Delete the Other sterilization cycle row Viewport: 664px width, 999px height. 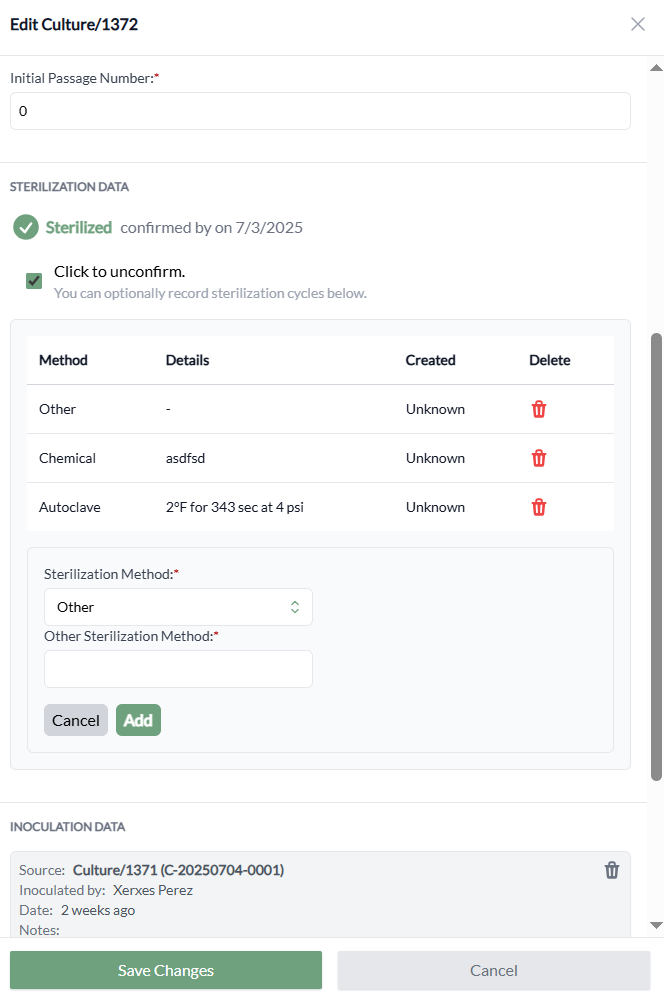tap(539, 409)
